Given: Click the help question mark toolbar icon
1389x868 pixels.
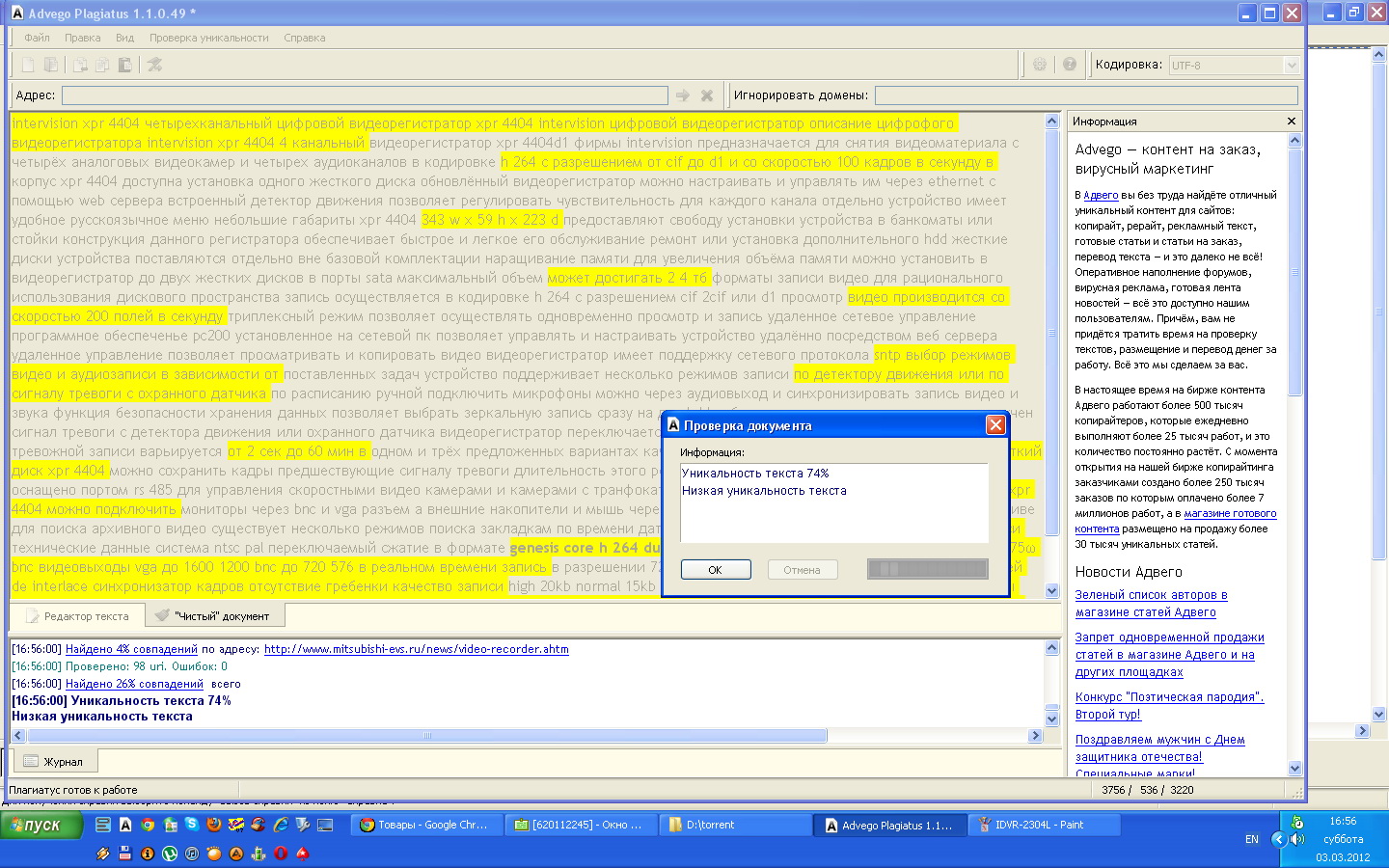Looking at the screenshot, I should coord(1070,65).
